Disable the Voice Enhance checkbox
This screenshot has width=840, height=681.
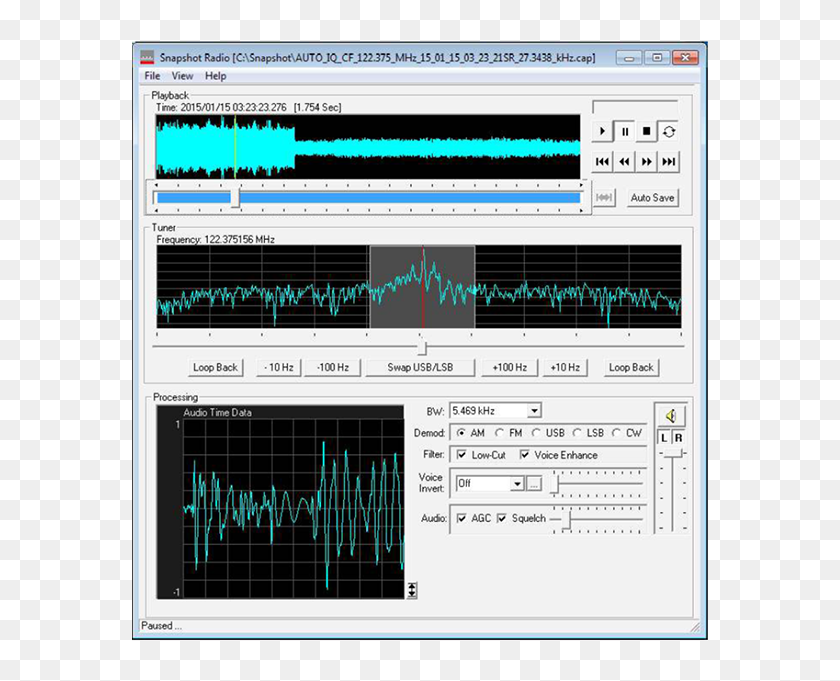click(x=524, y=455)
